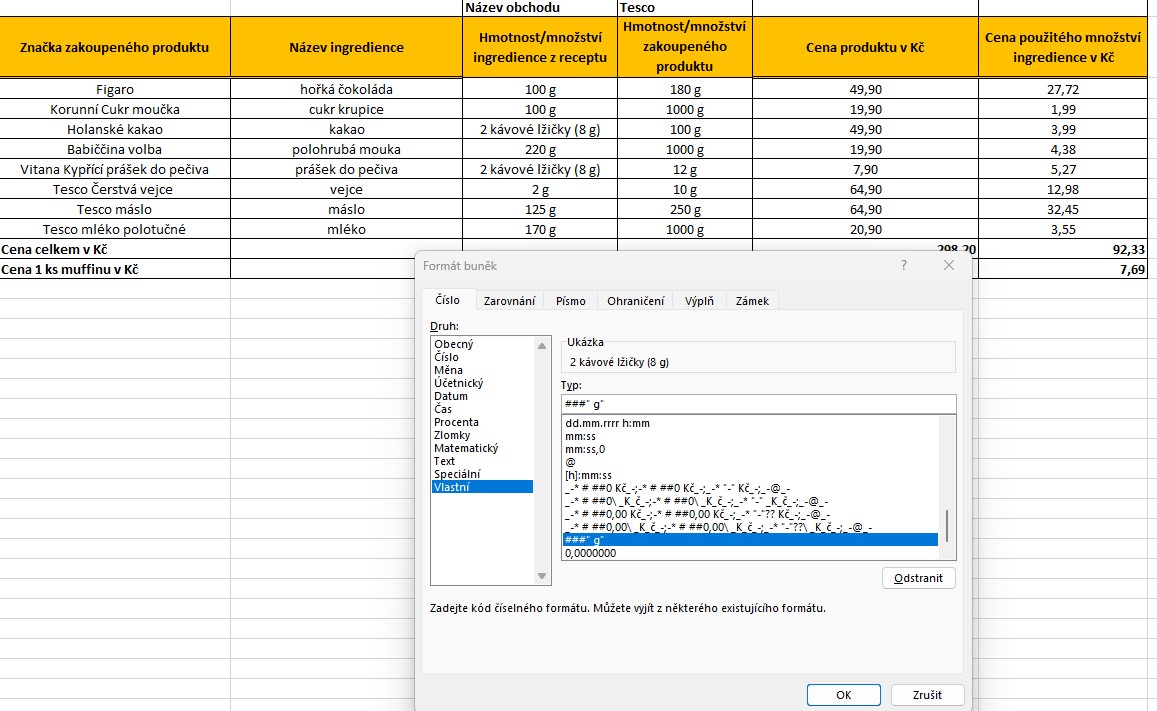Viewport: 1157px width, 711px height.
Task: Choose the Měna category in Druh list
Action: click(x=449, y=370)
